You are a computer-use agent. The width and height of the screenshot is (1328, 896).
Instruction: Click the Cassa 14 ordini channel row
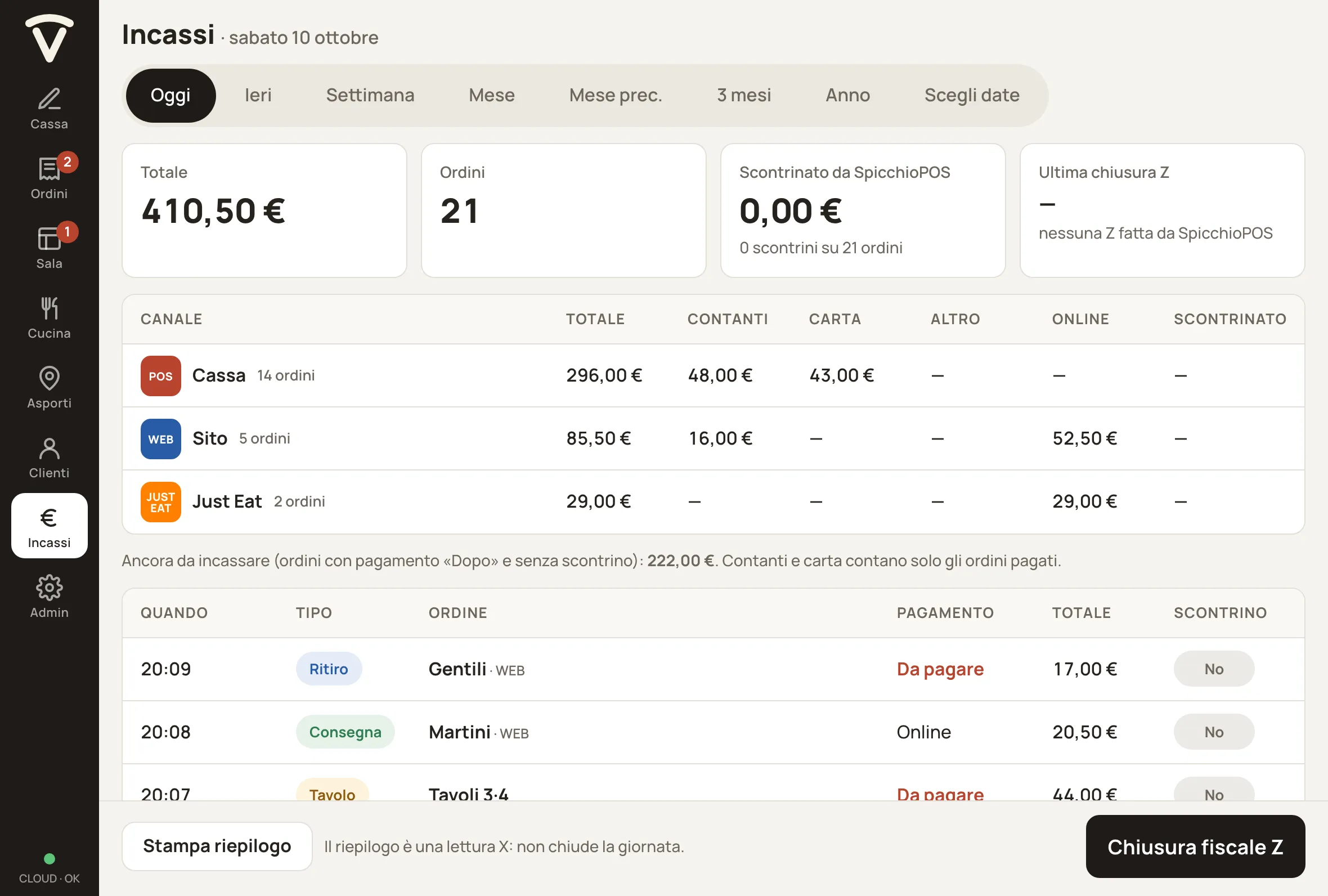tap(713, 375)
